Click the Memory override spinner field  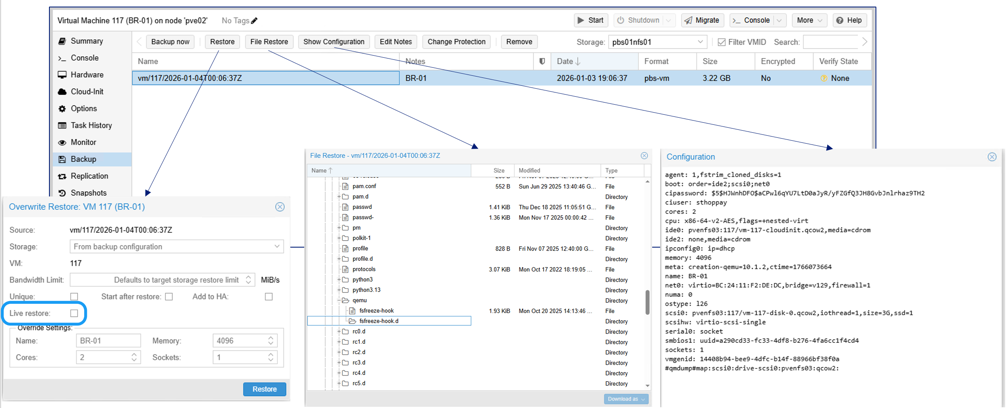pos(237,341)
